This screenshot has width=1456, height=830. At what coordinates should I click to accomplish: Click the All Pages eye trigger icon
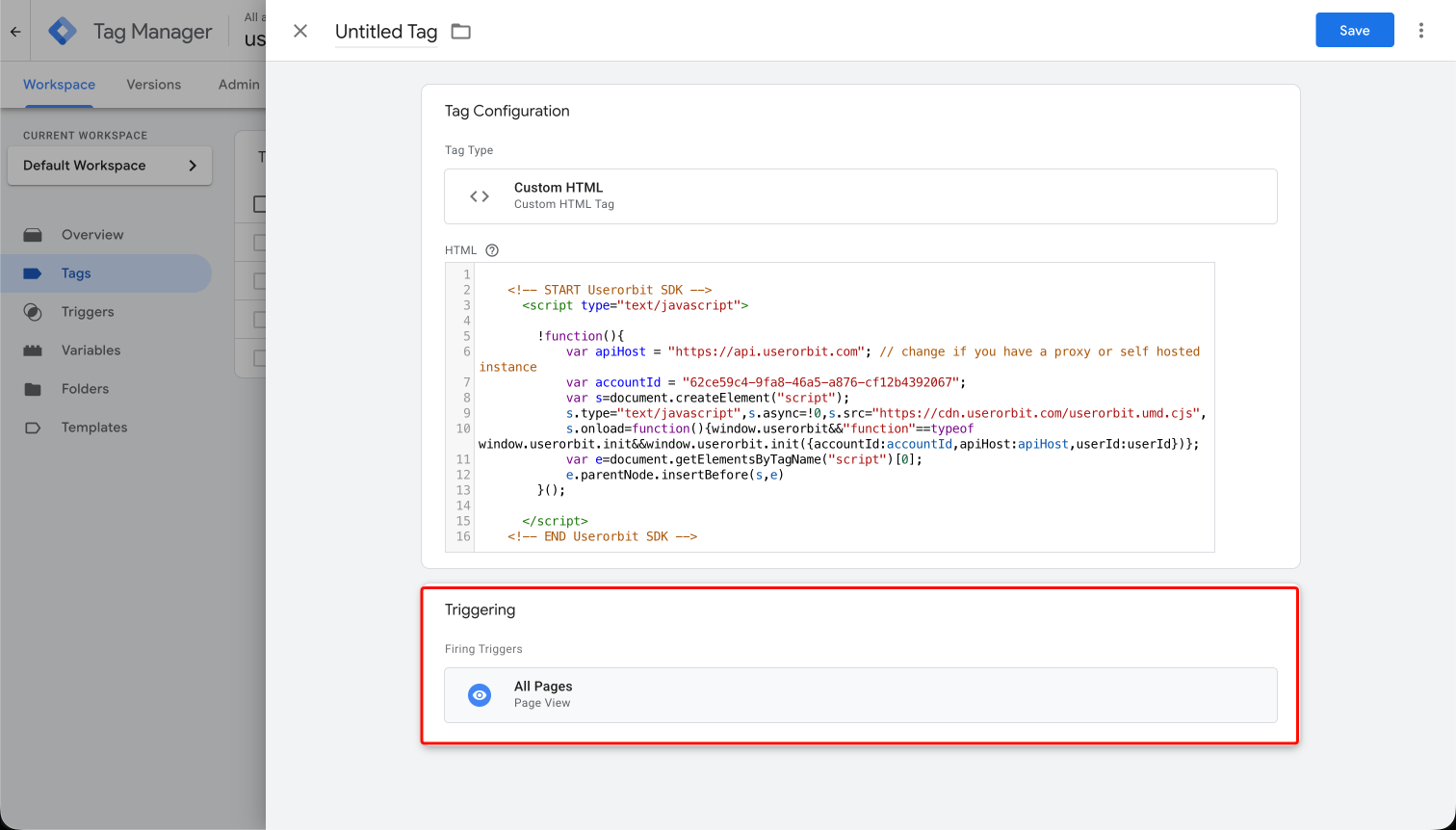[480, 695]
